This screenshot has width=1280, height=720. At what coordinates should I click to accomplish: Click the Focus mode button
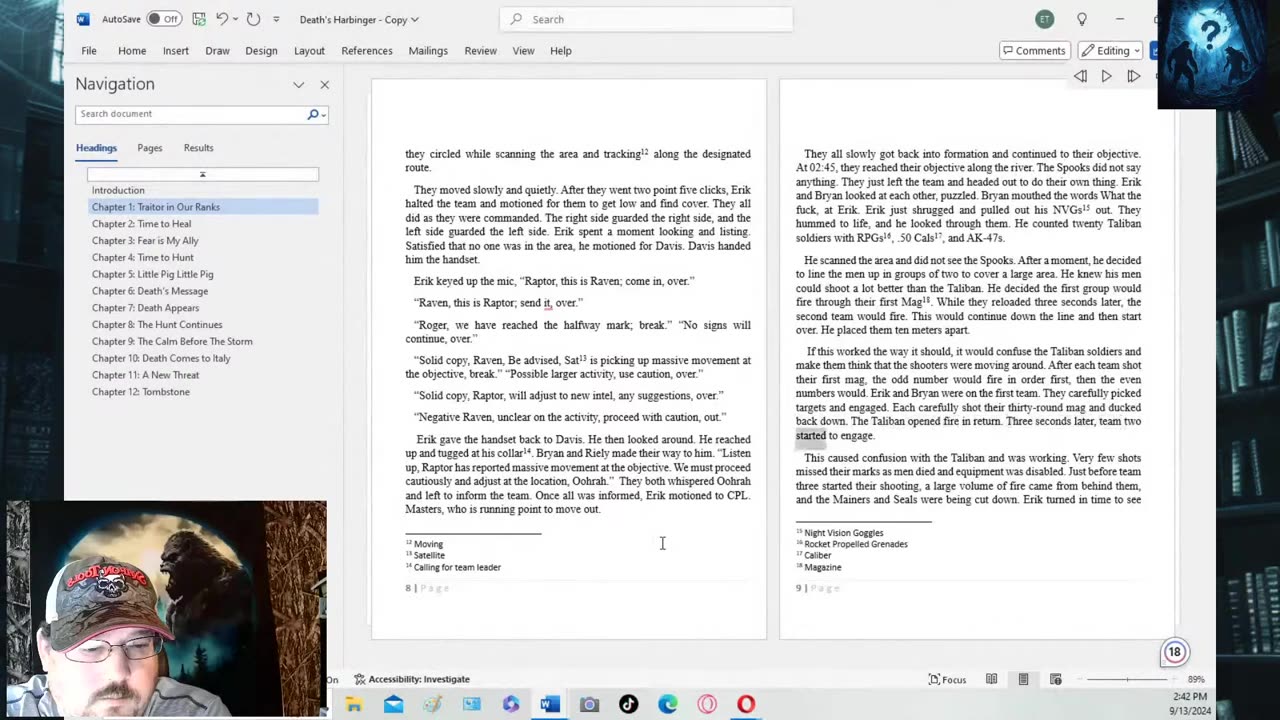(947, 679)
